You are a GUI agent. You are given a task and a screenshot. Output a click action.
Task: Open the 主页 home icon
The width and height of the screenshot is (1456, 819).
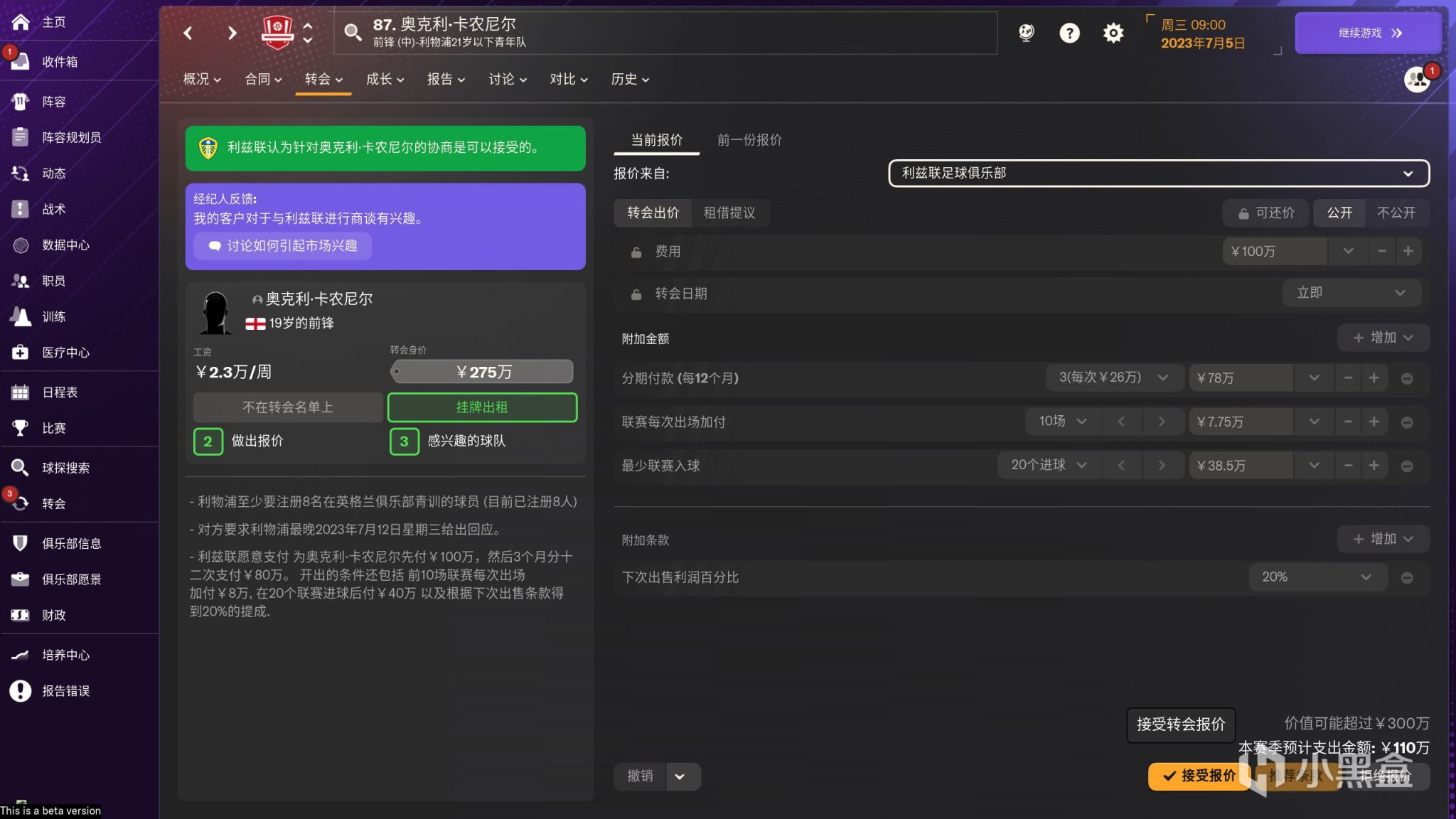[x=21, y=22]
